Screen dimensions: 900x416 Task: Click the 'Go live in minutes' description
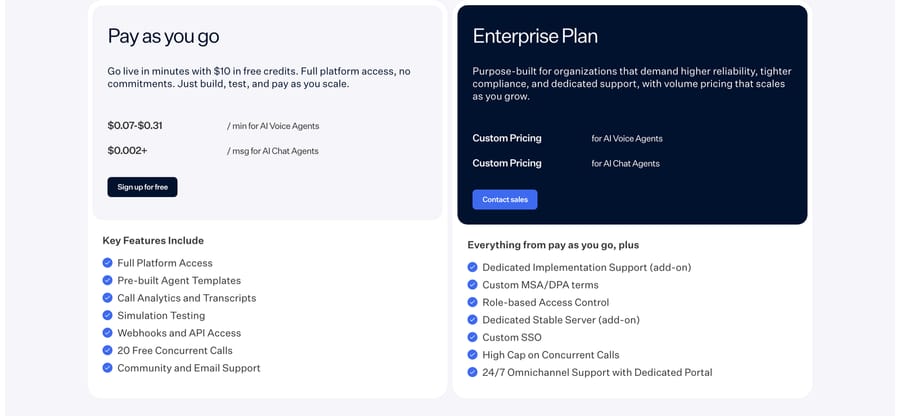[x=259, y=77]
